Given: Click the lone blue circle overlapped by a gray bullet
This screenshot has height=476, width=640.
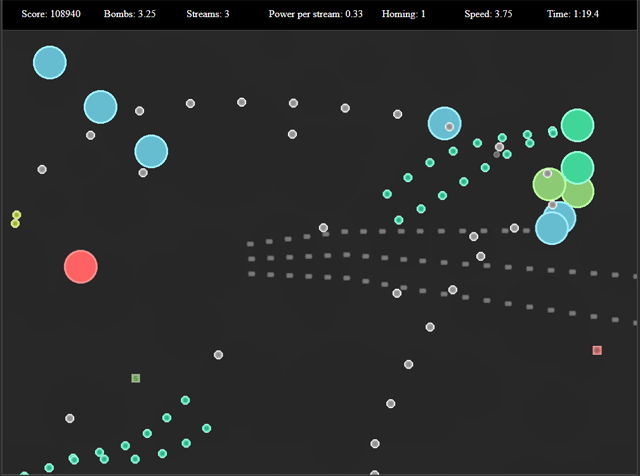Looking at the screenshot, I should [444, 123].
